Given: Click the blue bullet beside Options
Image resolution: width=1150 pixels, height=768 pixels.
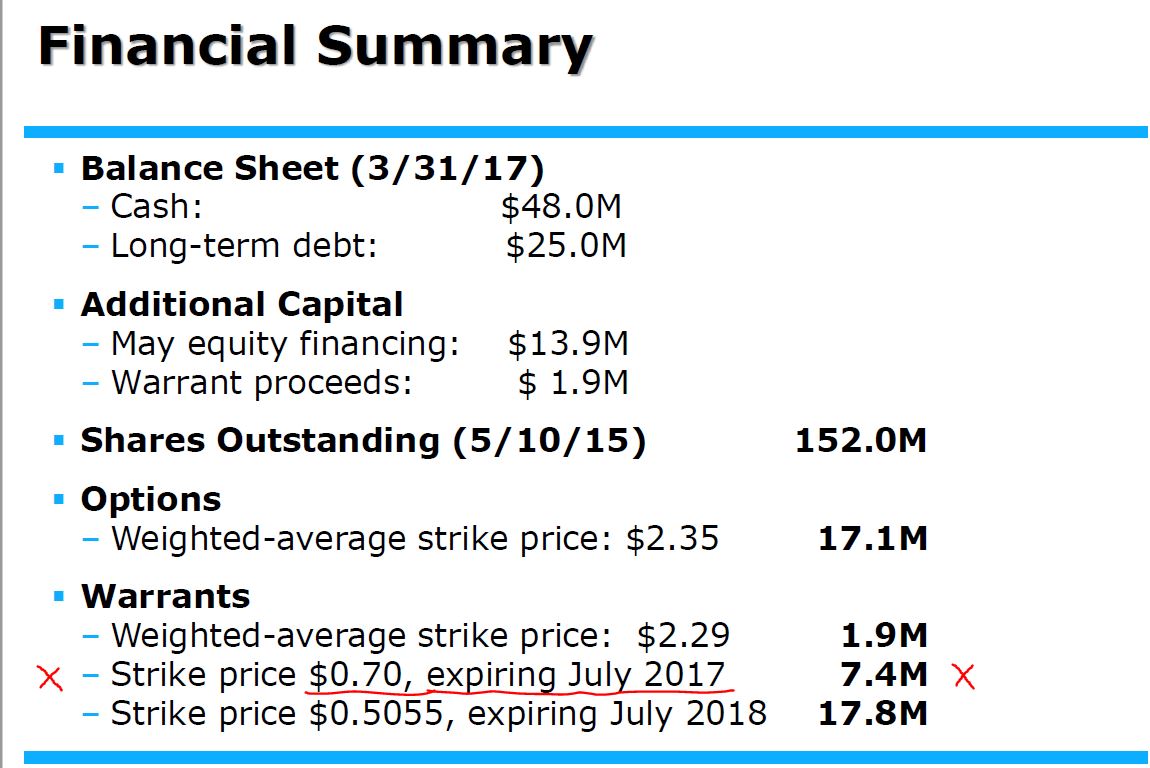Looking at the screenshot, I should tap(59, 499).
